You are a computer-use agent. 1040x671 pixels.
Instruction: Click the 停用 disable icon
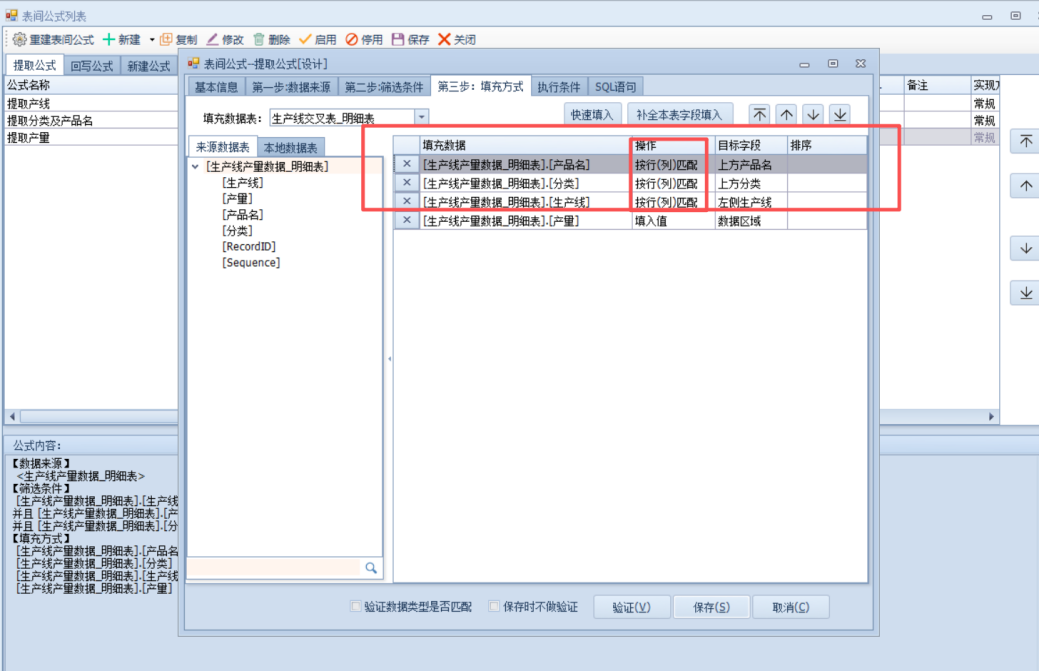point(352,39)
